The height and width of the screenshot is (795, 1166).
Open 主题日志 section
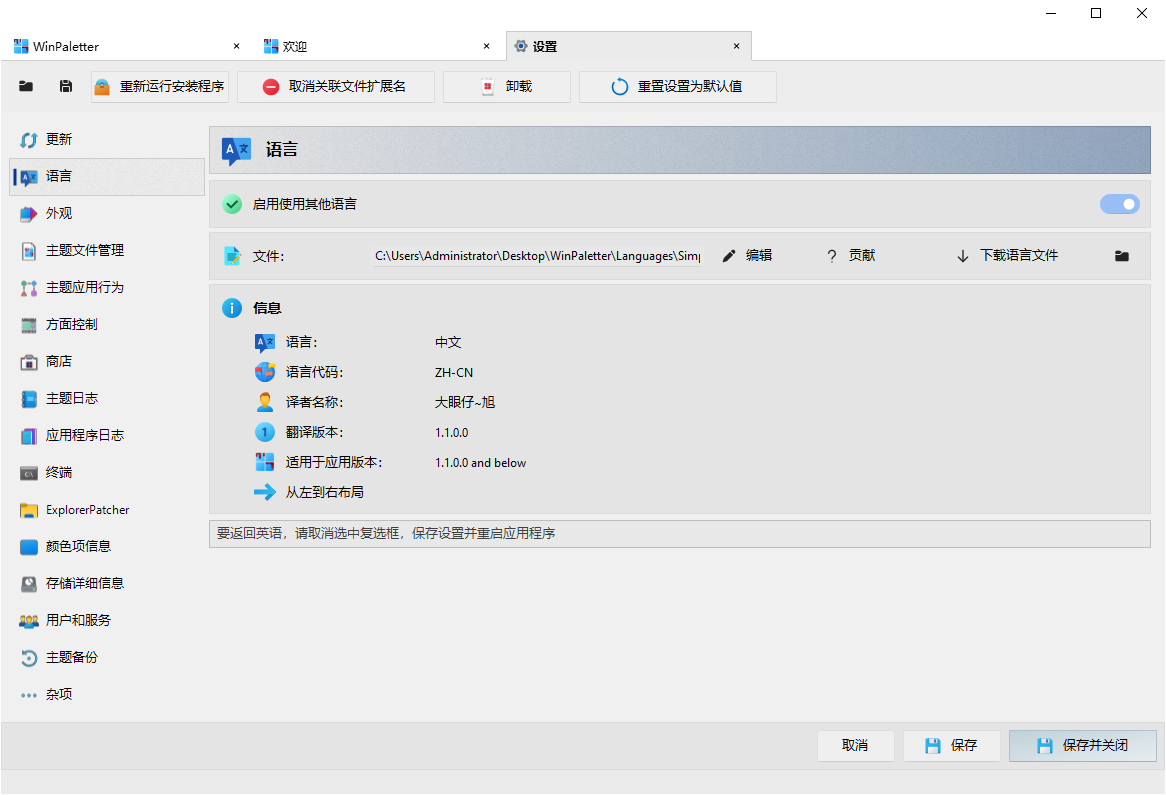[107, 399]
